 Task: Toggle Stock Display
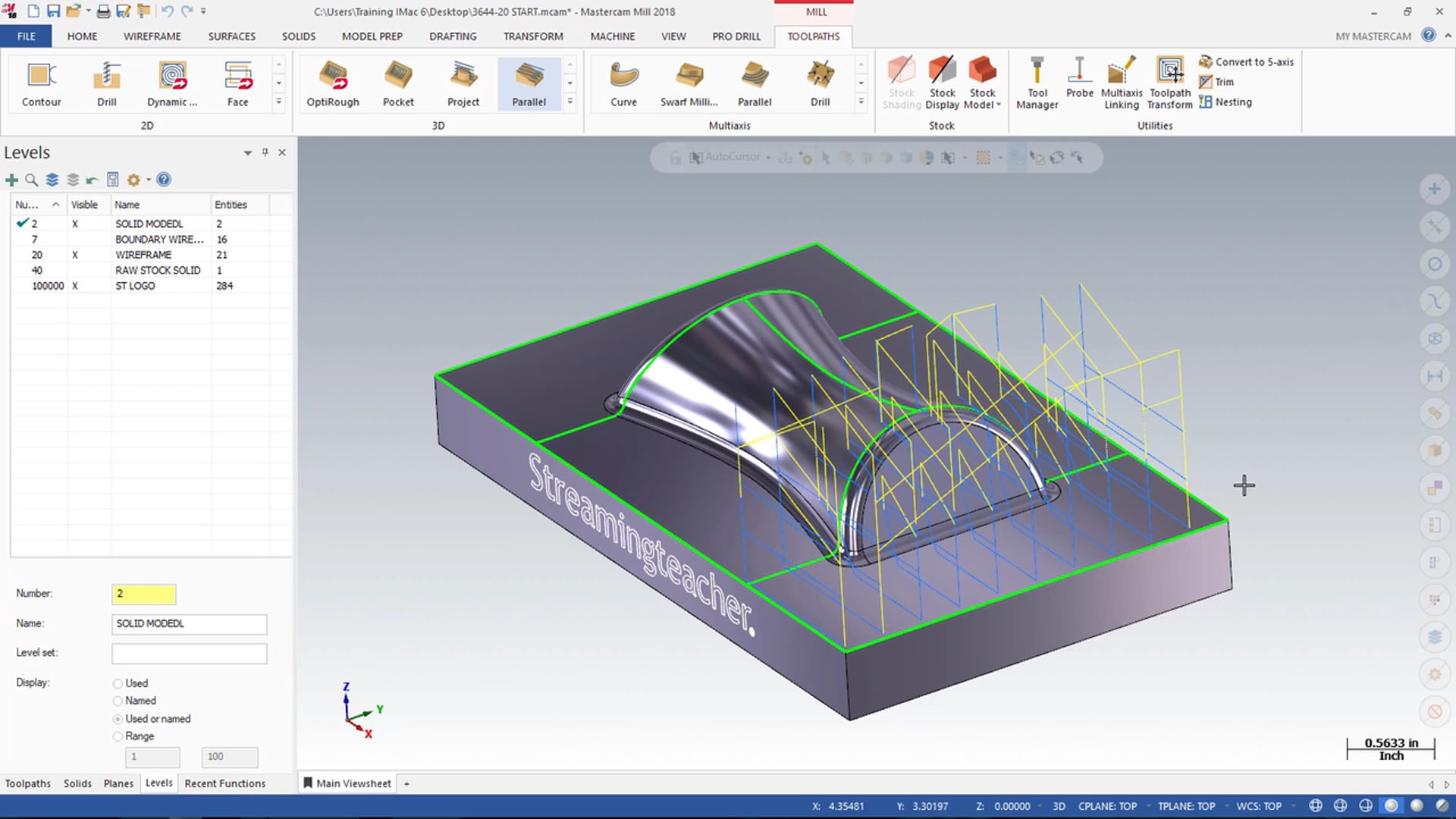(x=943, y=83)
